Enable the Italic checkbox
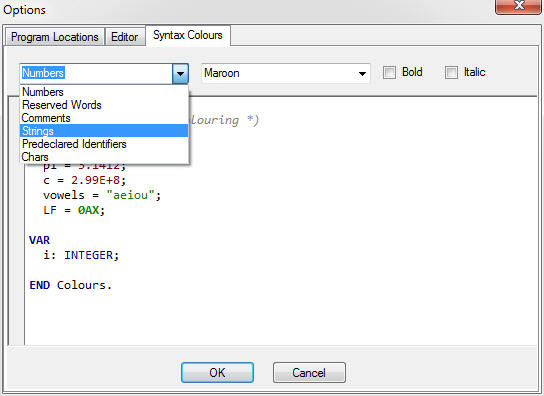544x396 pixels. [451, 73]
